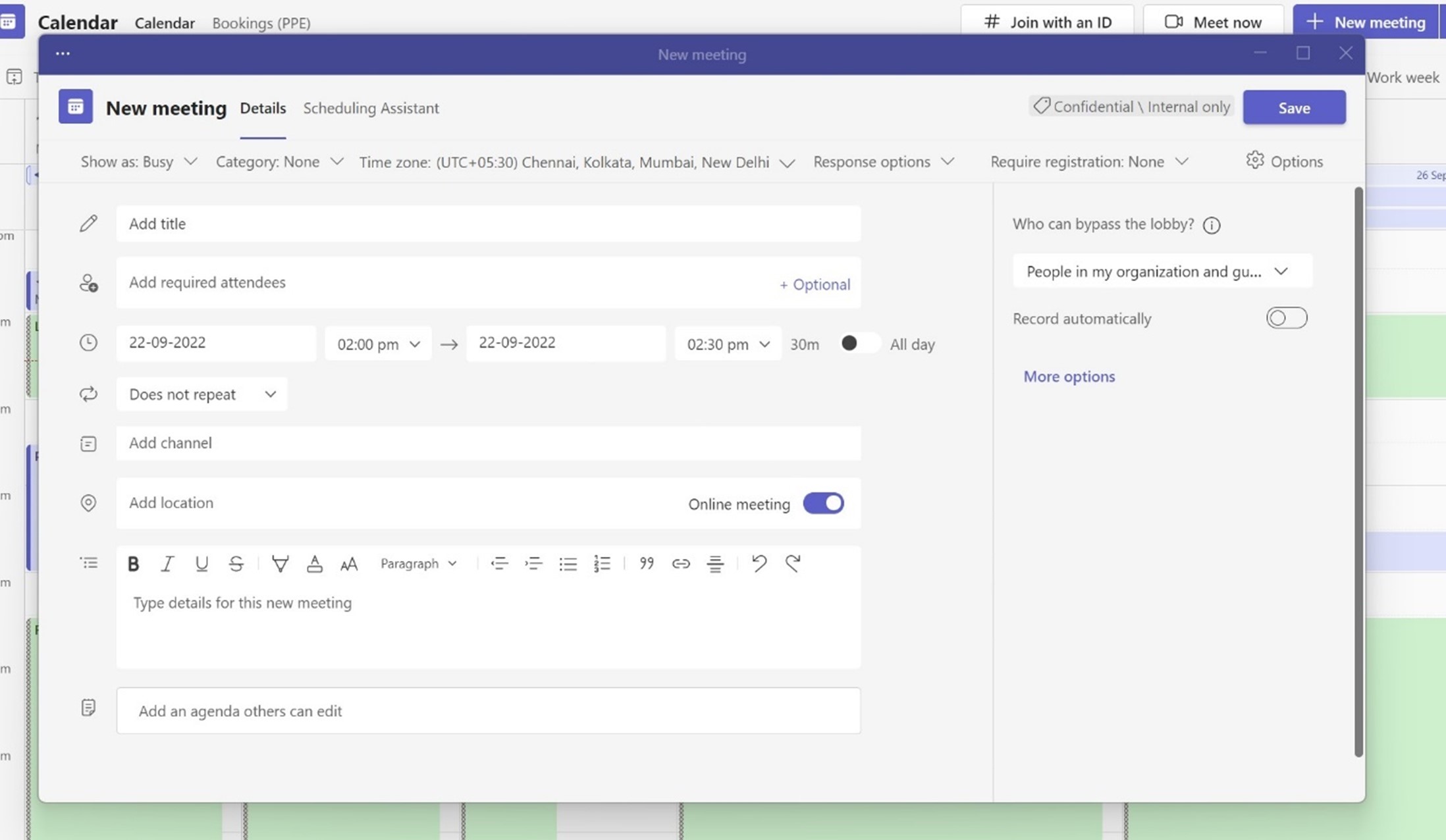Switch to Scheduling Assistant tab
Image resolution: width=1446 pixels, height=840 pixels.
pyautogui.click(x=371, y=108)
